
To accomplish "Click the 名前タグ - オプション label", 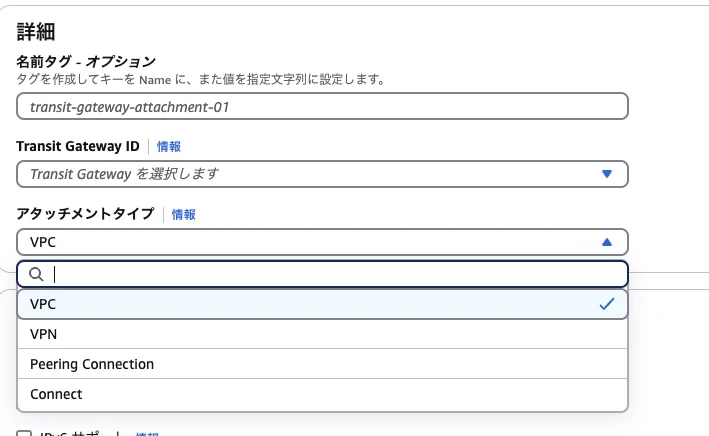I will click(86, 61).
